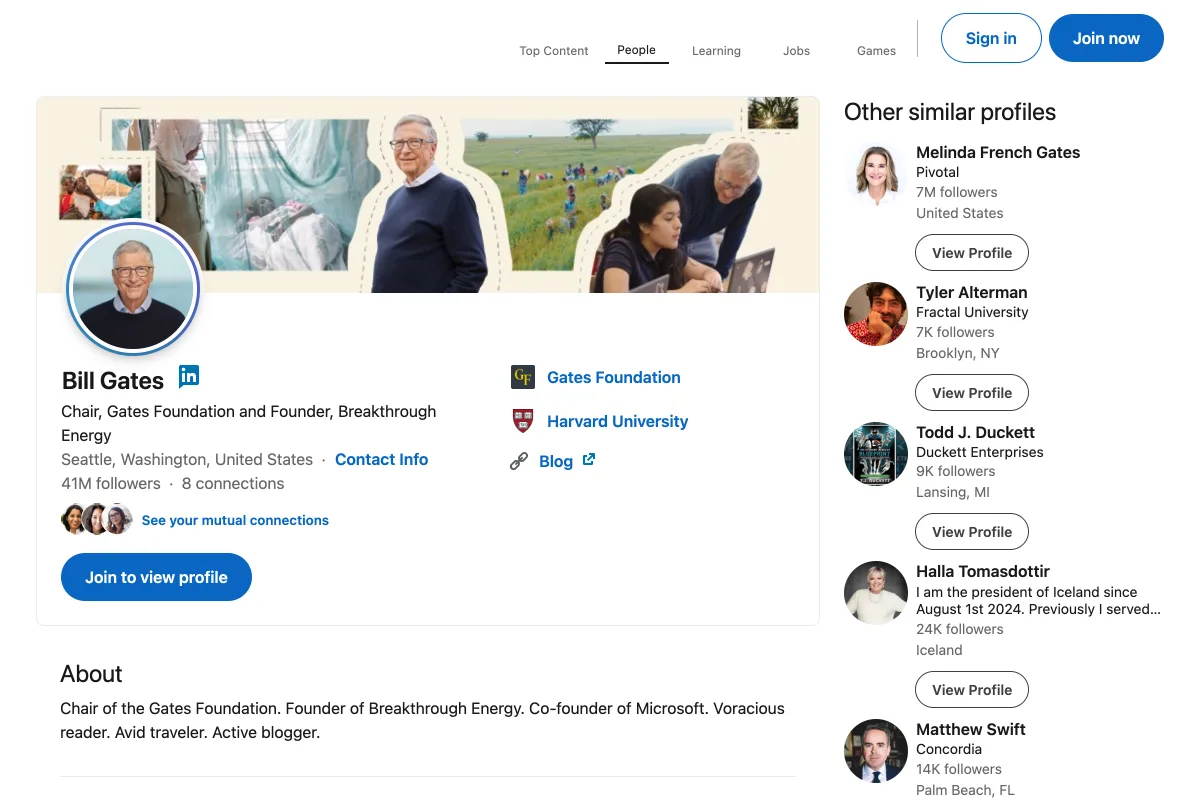The image size is (1200, 800).
Task: Click the Other similar profiles heading
Action: click(x=950, y=112)
